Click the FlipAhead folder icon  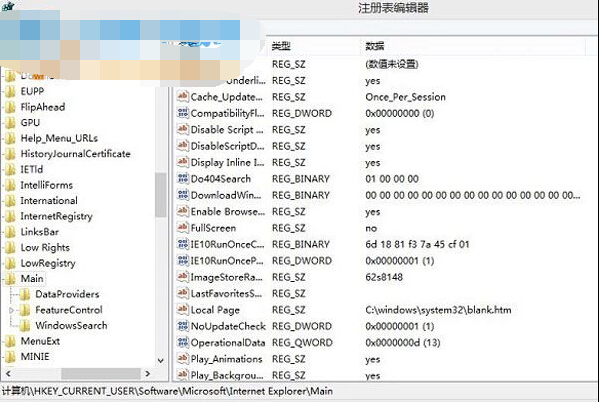(x=10, y=107)
